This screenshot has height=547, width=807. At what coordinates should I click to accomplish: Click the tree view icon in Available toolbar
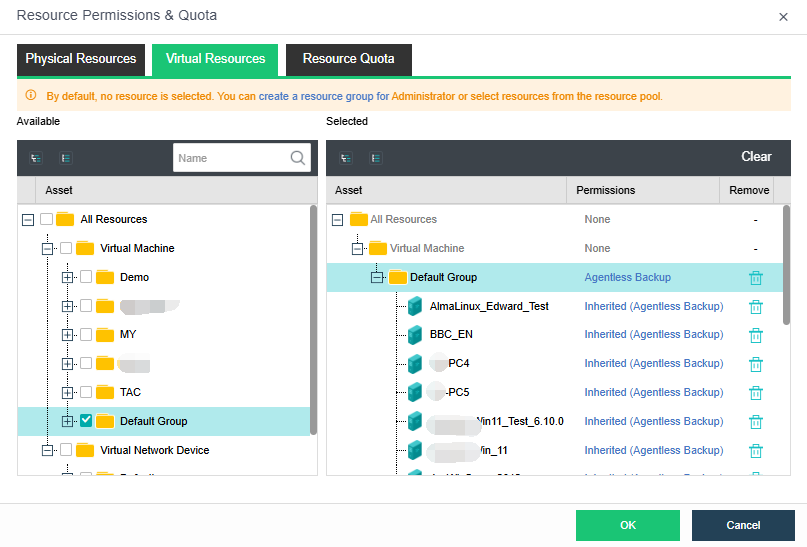[36, 158]
